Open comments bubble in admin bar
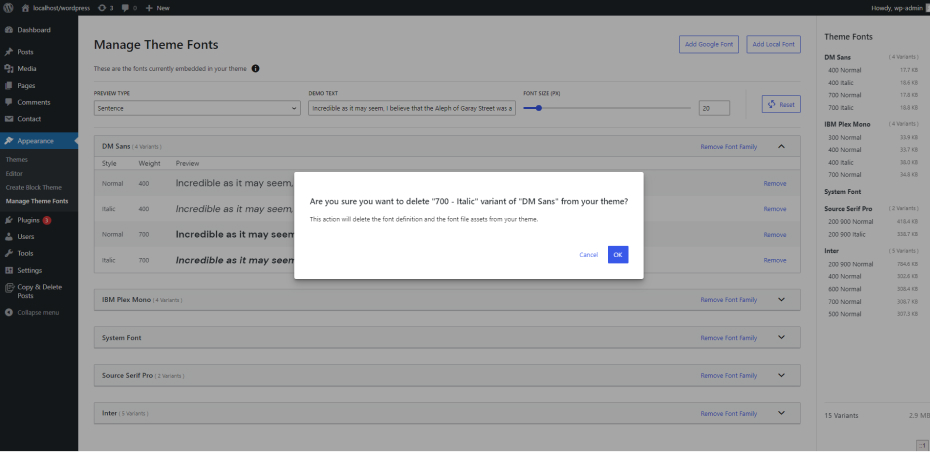Viewport: 930px width, 452px height. point(125,8)
